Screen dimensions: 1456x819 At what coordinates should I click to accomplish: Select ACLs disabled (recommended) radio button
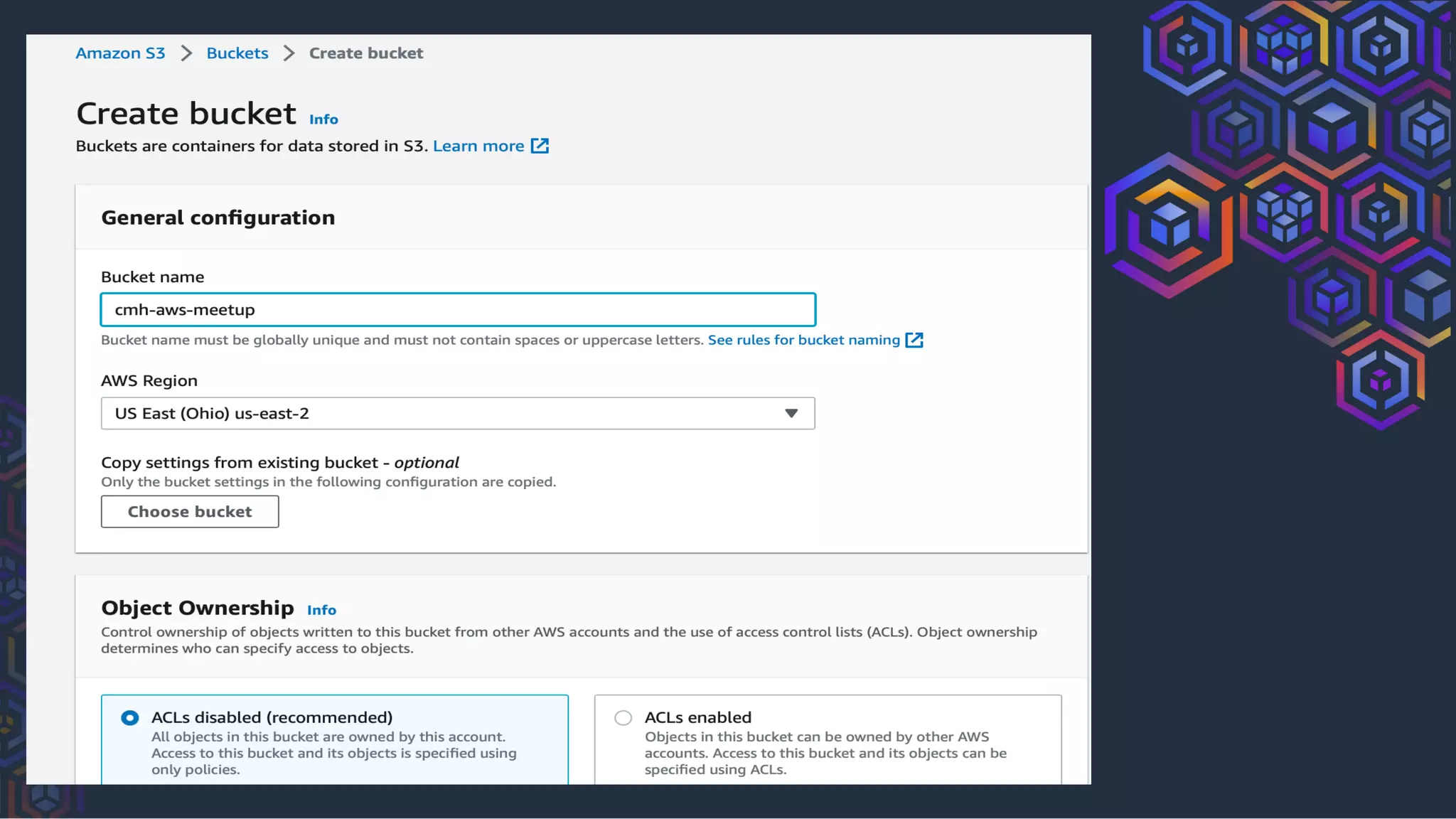pyautogui.click(x=130, y=718)
